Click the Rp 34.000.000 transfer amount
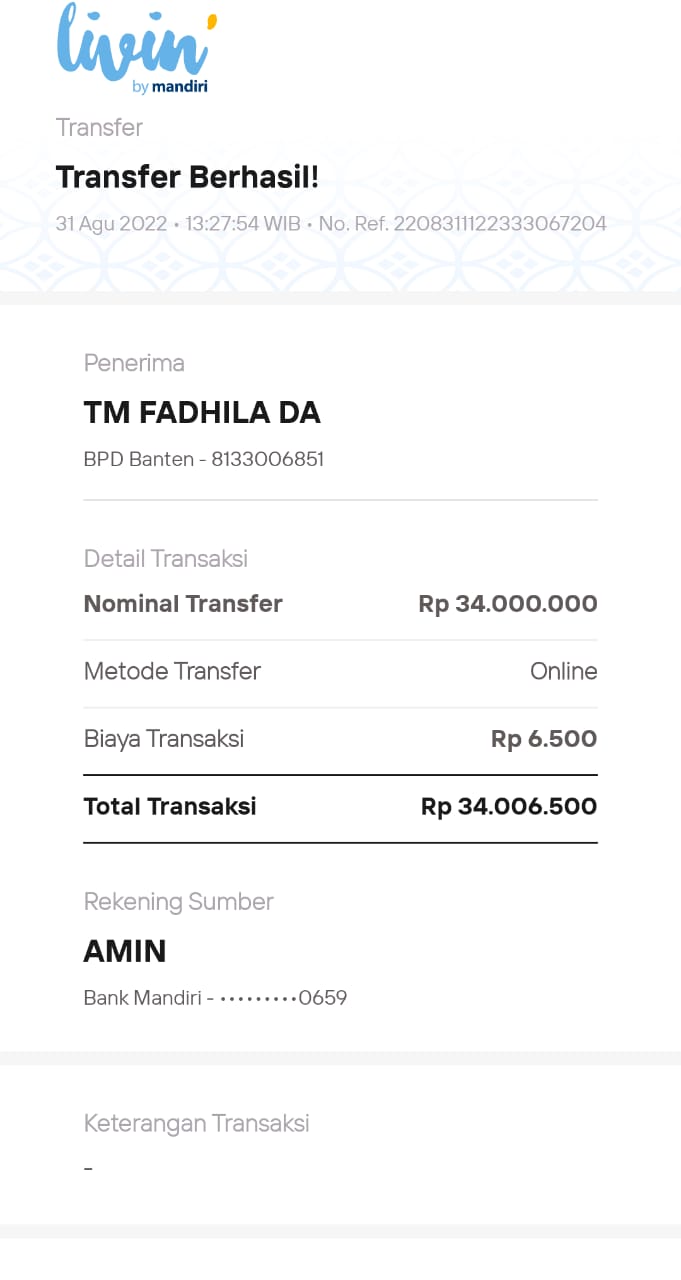 pyautogui.click(x=507, y=604)
